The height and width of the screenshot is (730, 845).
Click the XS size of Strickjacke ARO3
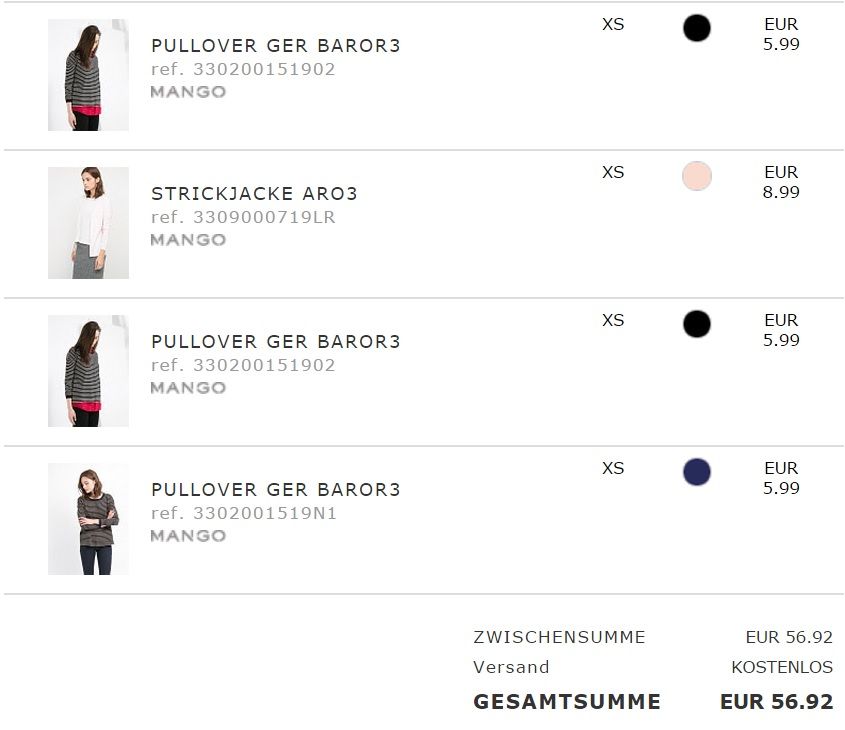pyautogui.click(x=613, y=173)
